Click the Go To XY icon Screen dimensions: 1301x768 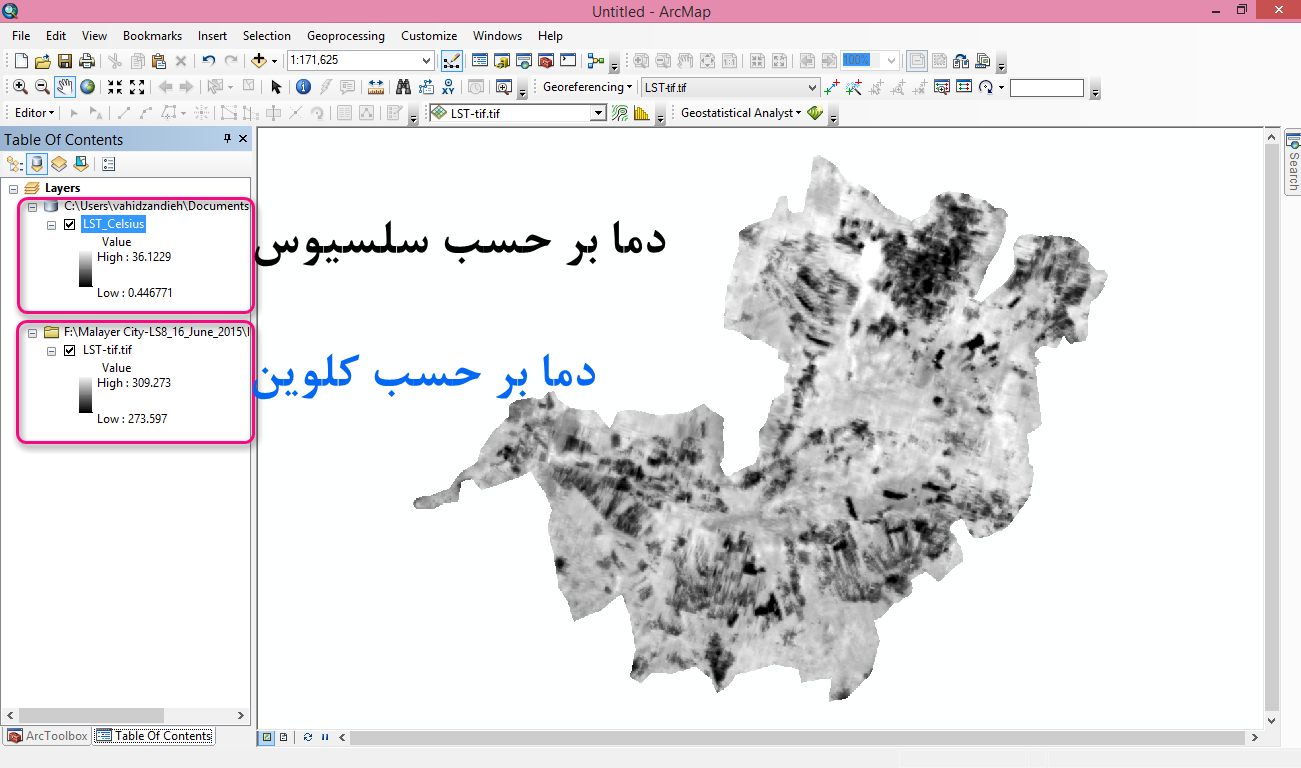tap(448, 87)
